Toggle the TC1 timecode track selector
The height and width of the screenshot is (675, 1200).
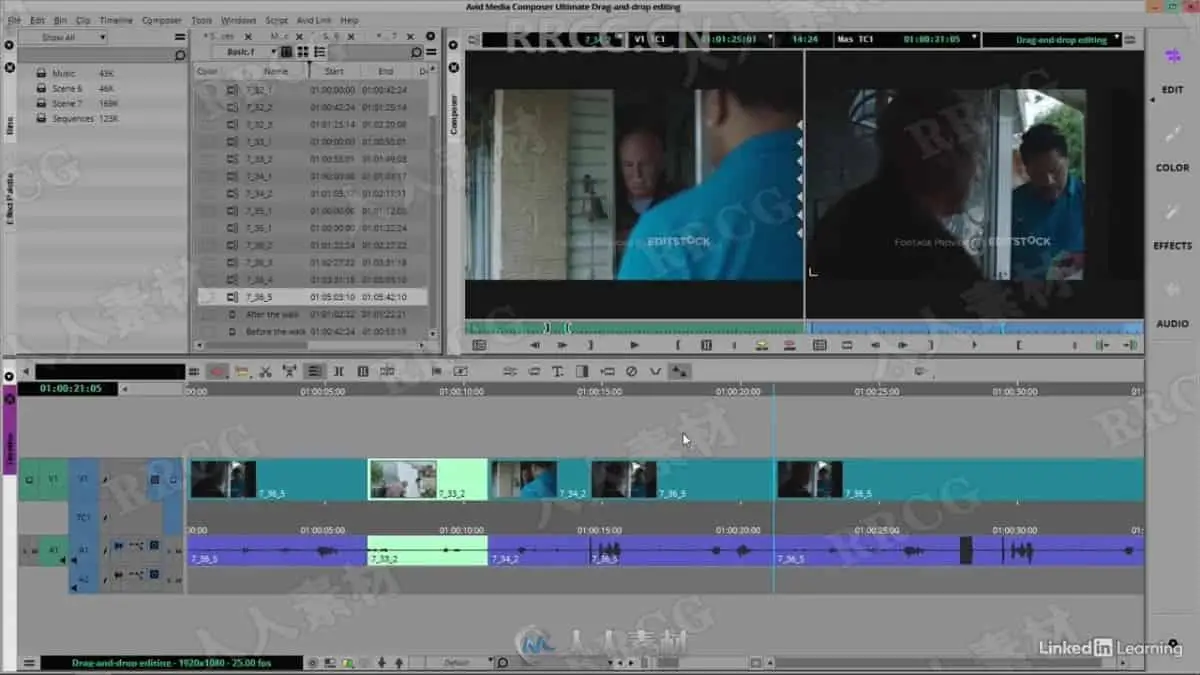84,517
